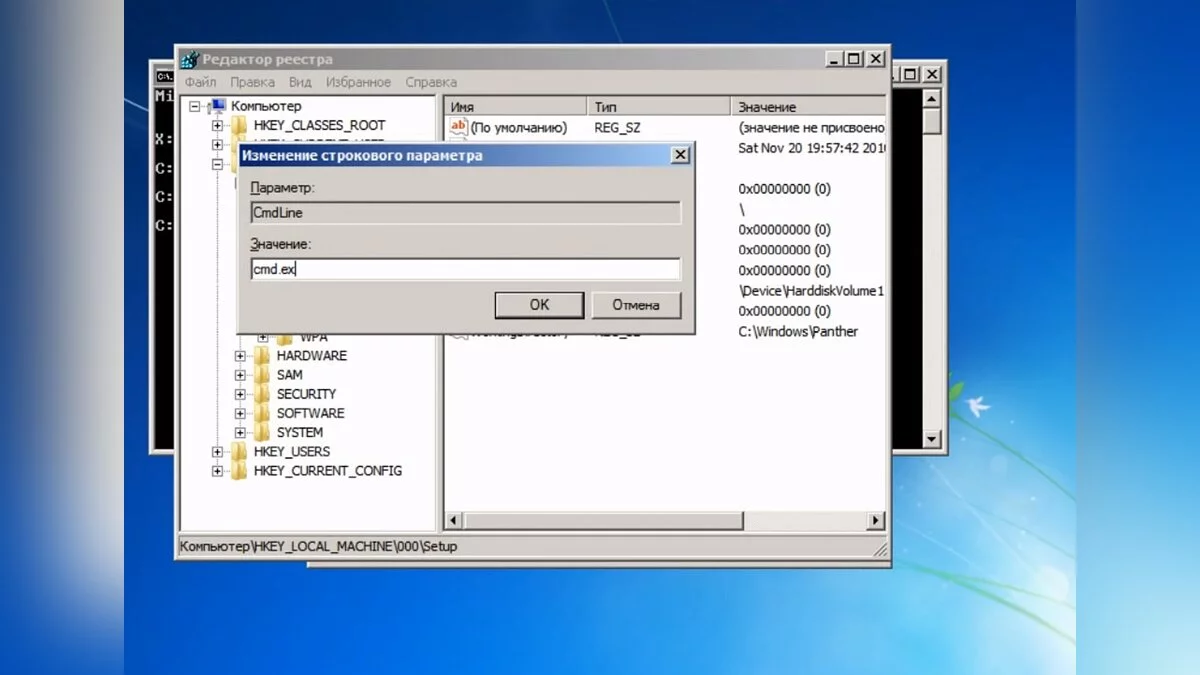The width and height of the screenshot is (1200, 675).
Task: Select the SAM folder icon in tree
Action: coord(262,375)
